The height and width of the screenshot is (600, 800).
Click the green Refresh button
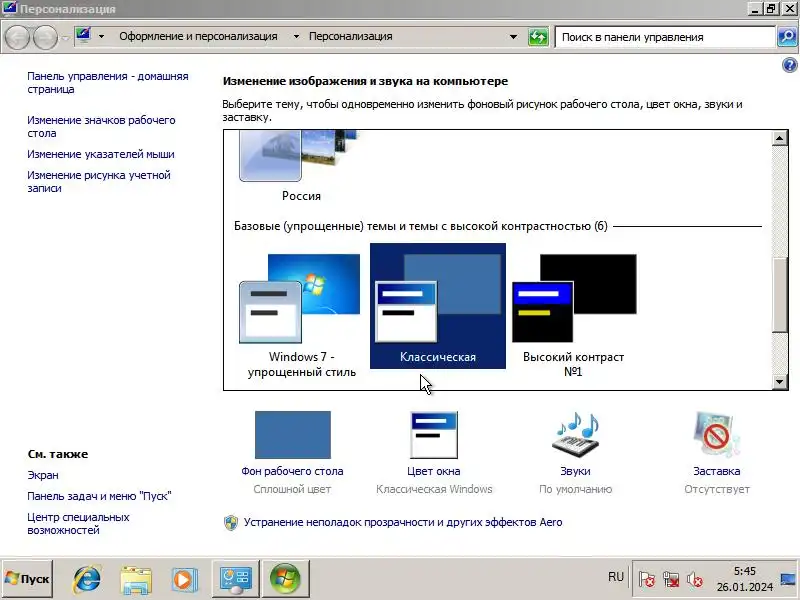(538, 37)
